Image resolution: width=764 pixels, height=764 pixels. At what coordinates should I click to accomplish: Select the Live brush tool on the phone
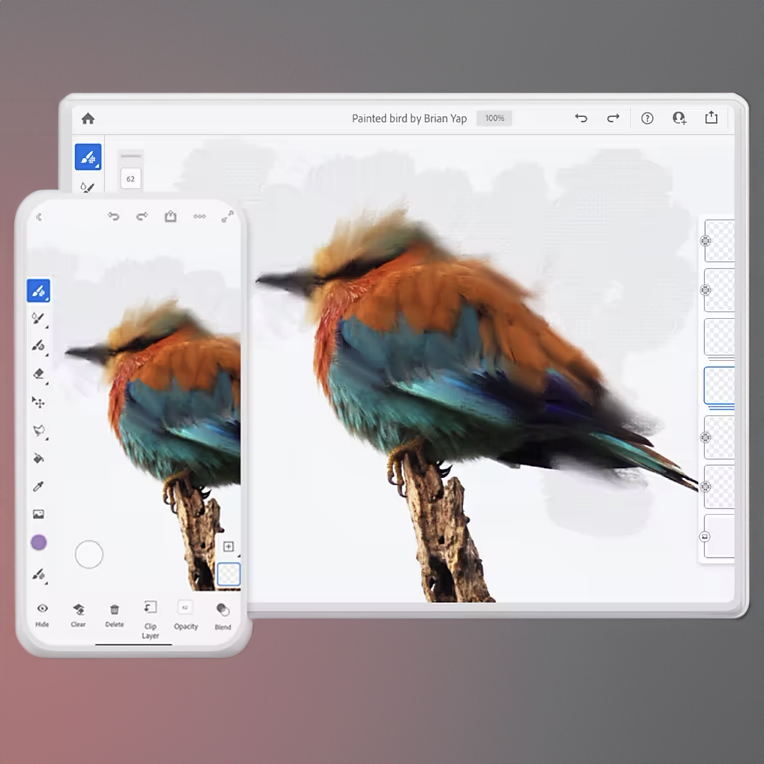point(38,318)
